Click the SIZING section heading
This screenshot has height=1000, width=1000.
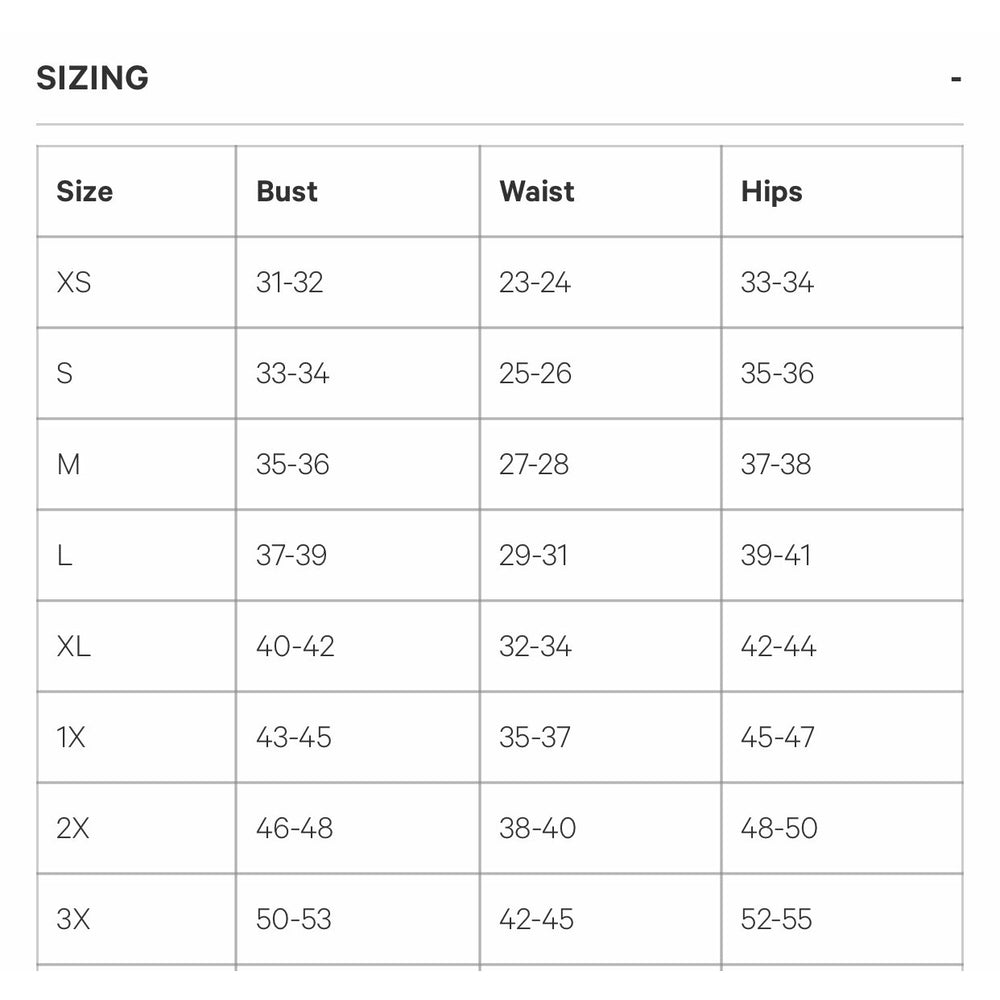pyautogui.click(x=93, y=78)
